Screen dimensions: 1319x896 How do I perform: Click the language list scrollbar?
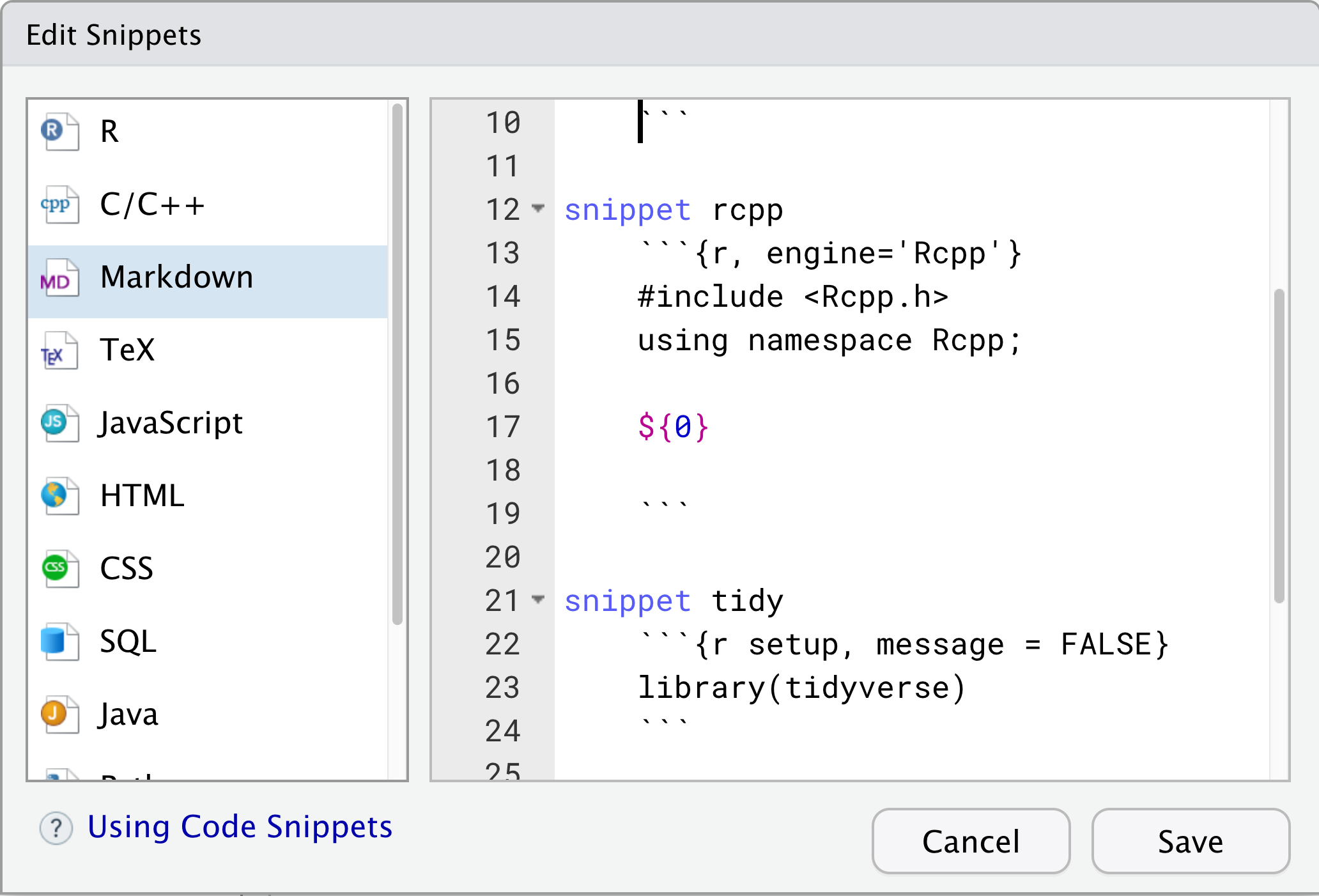tap(397, 364)
